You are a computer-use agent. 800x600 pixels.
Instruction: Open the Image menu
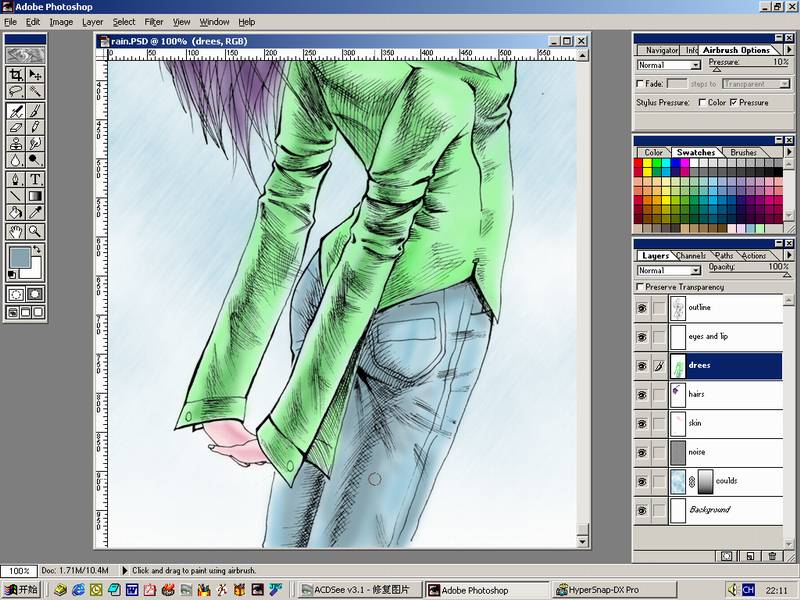(x=61, y=22)
